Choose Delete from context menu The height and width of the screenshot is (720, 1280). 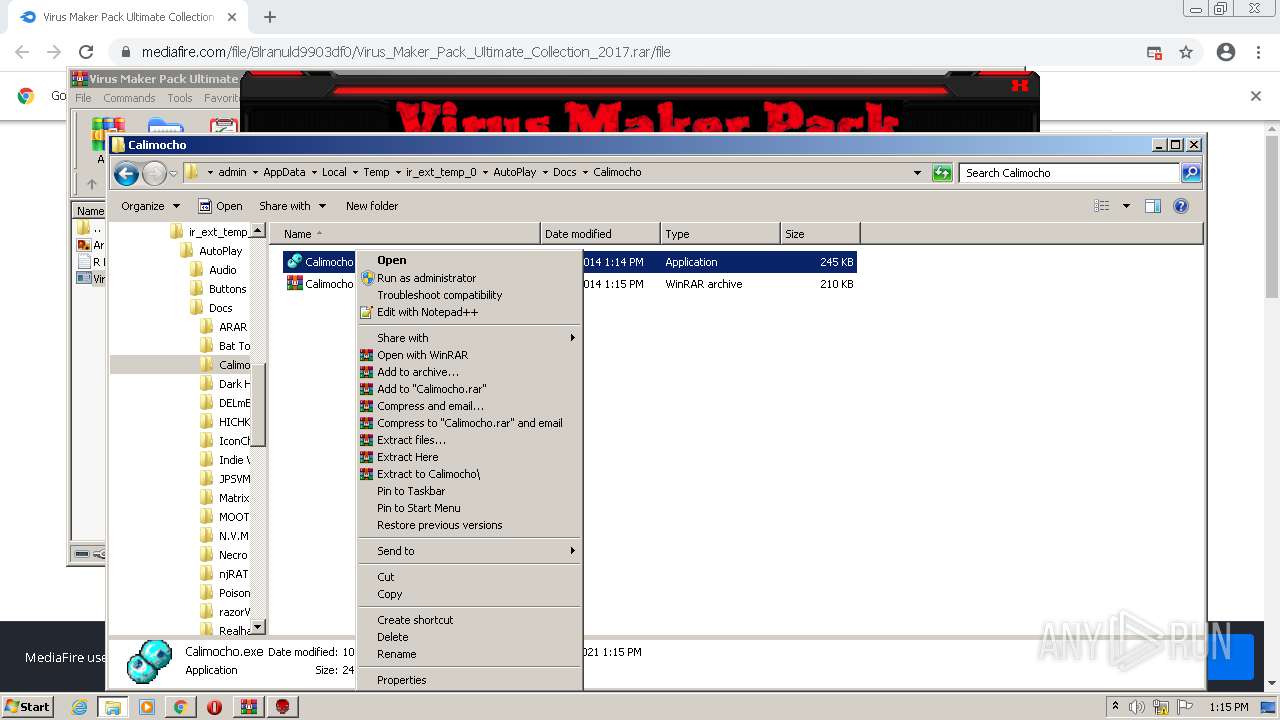393,637
